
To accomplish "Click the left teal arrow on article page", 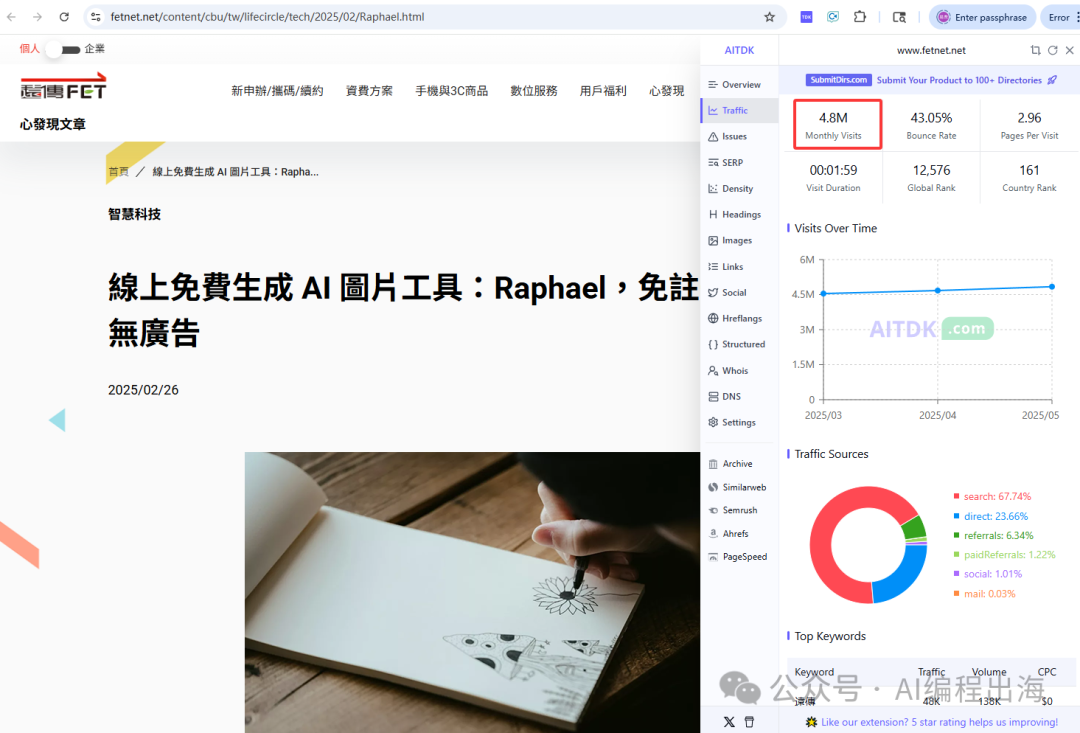I will click(57, 420).
